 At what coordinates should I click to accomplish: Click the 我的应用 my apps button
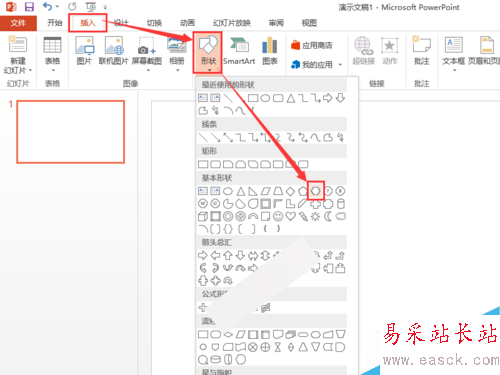[312, 65]
